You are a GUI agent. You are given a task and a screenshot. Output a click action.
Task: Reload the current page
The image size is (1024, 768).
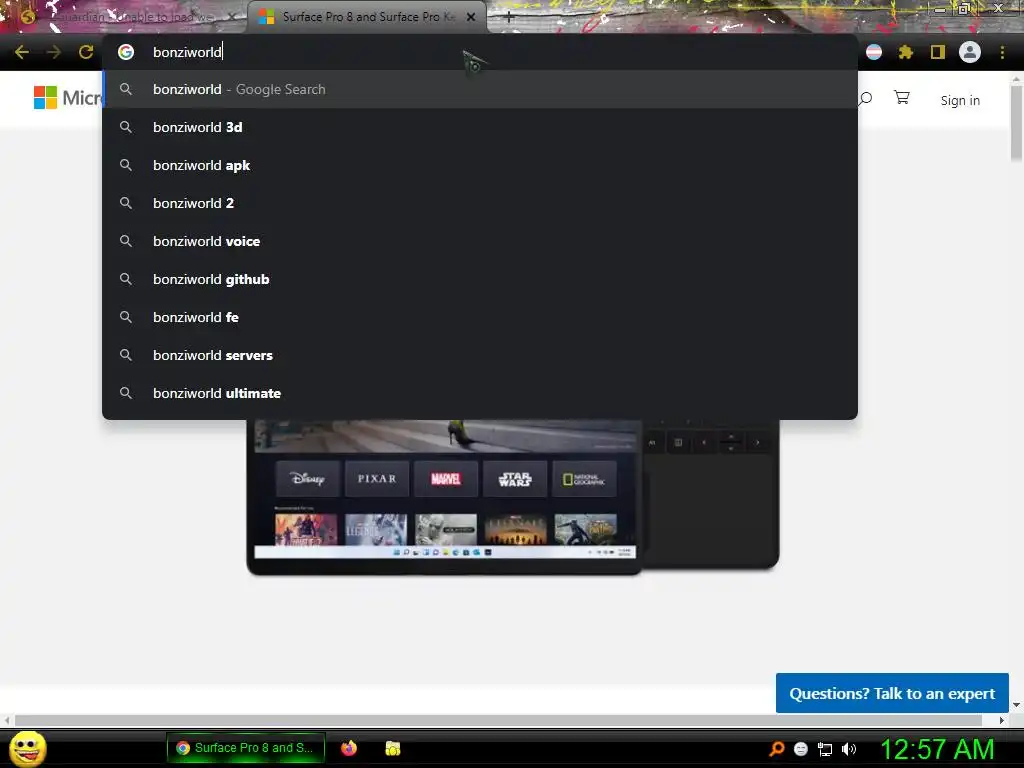tap(86, 52)
